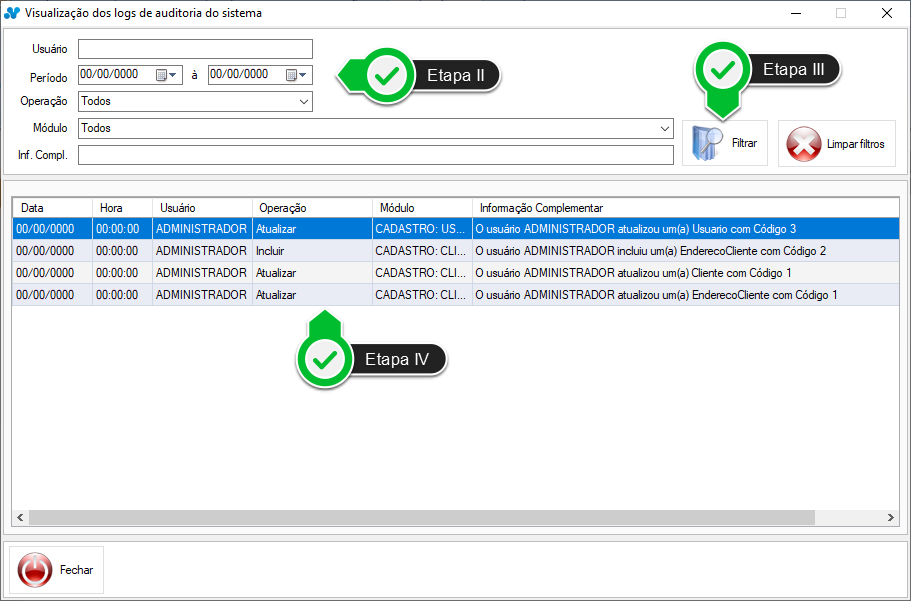Image resolution: width=911 pixels, height=601 pixels.
Task: Expand the Módulo dropdown list
Action: pyautogui.click(x=665, y=129)
